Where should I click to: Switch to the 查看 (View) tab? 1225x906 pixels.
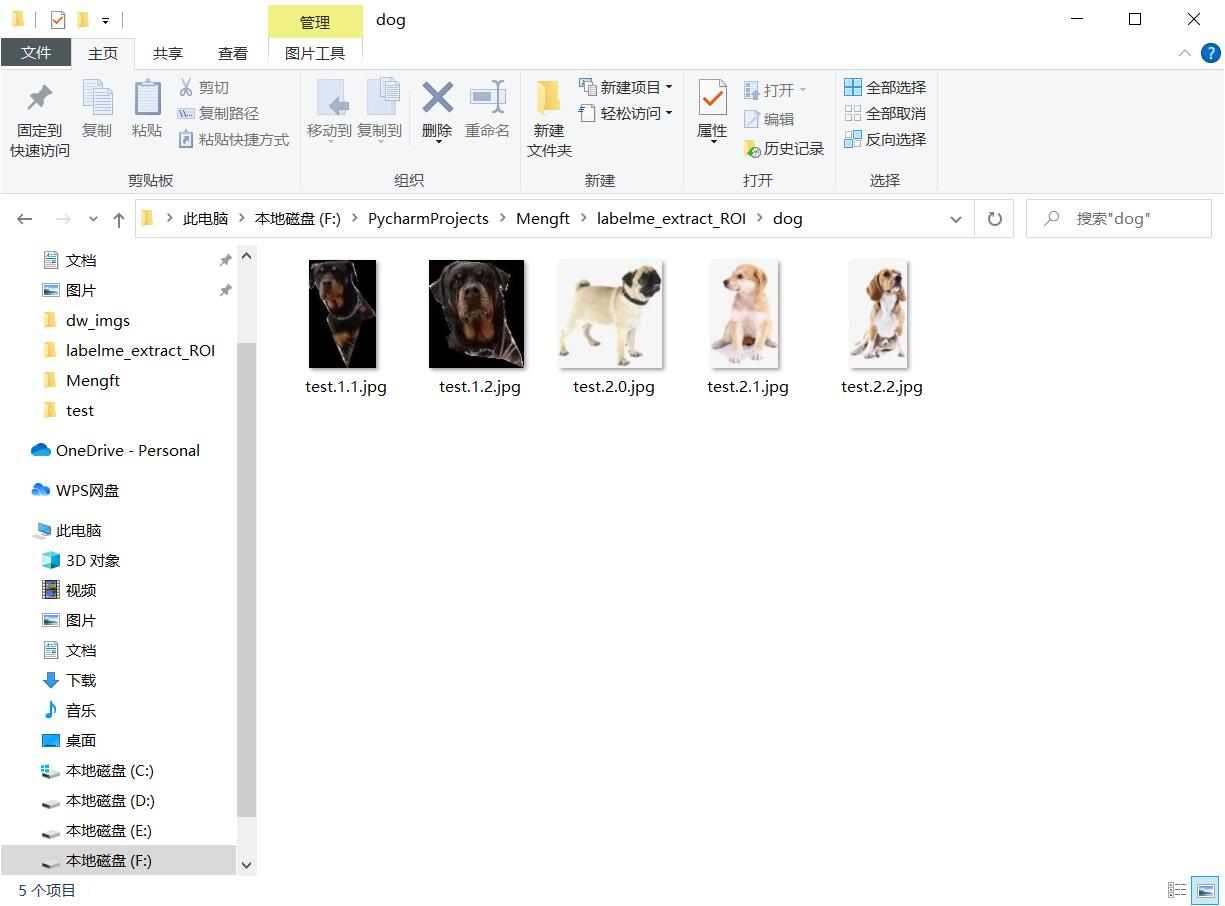(233, 54)
